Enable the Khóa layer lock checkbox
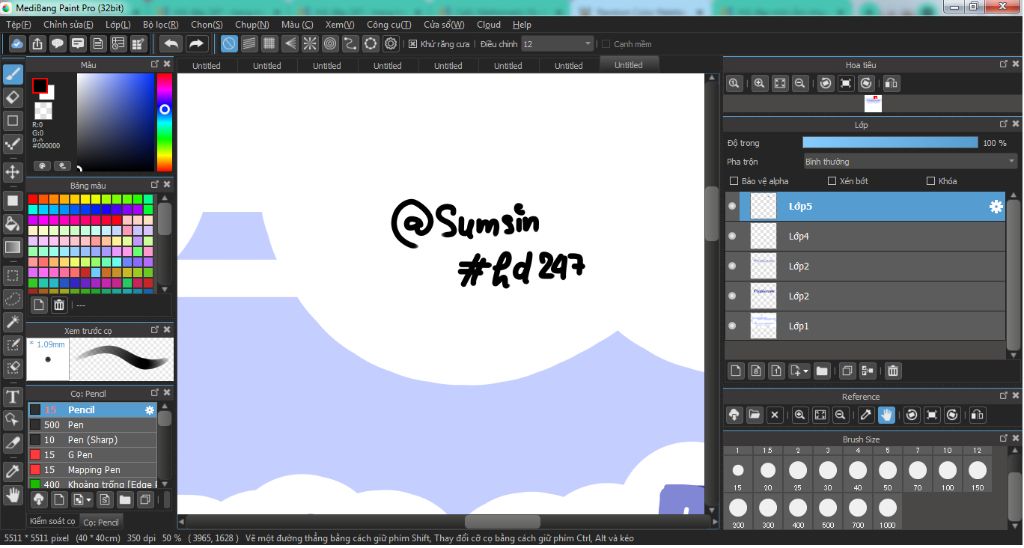This screenshot has height=548, width=1024. (x=931, y=181)
